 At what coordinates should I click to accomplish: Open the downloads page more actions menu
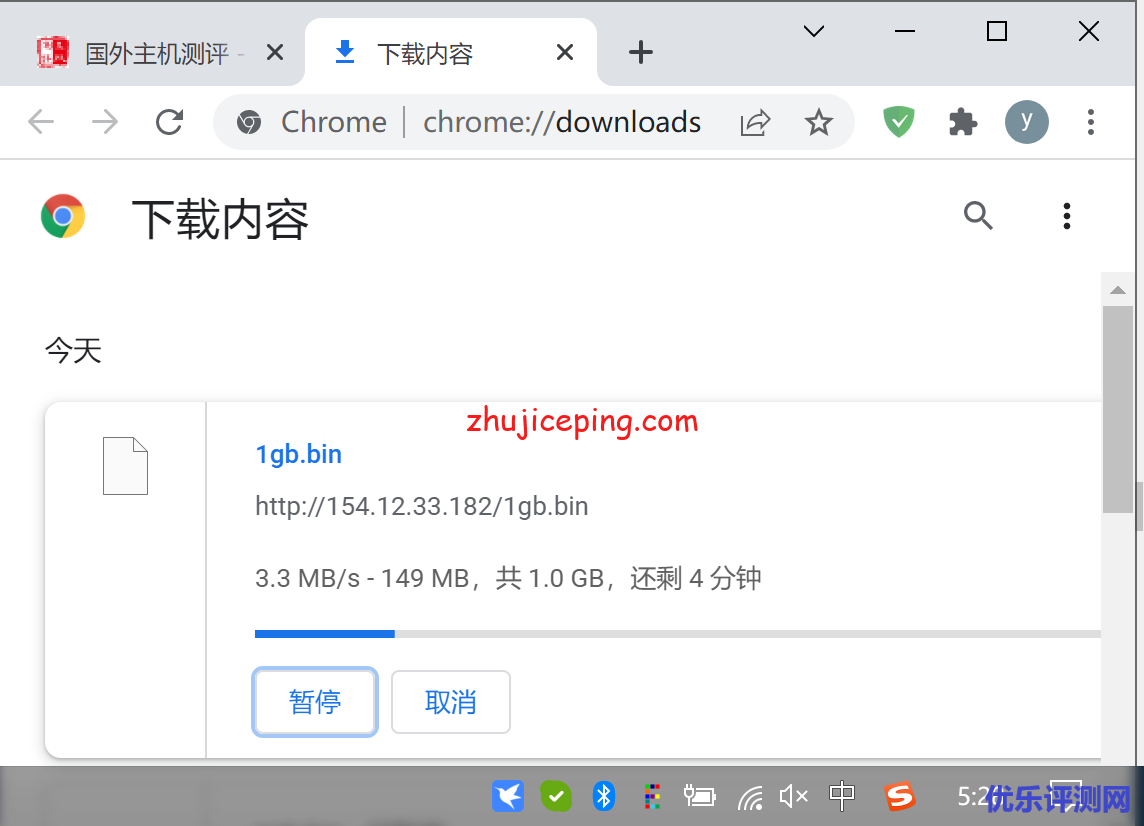click(x=1067, y=216)
